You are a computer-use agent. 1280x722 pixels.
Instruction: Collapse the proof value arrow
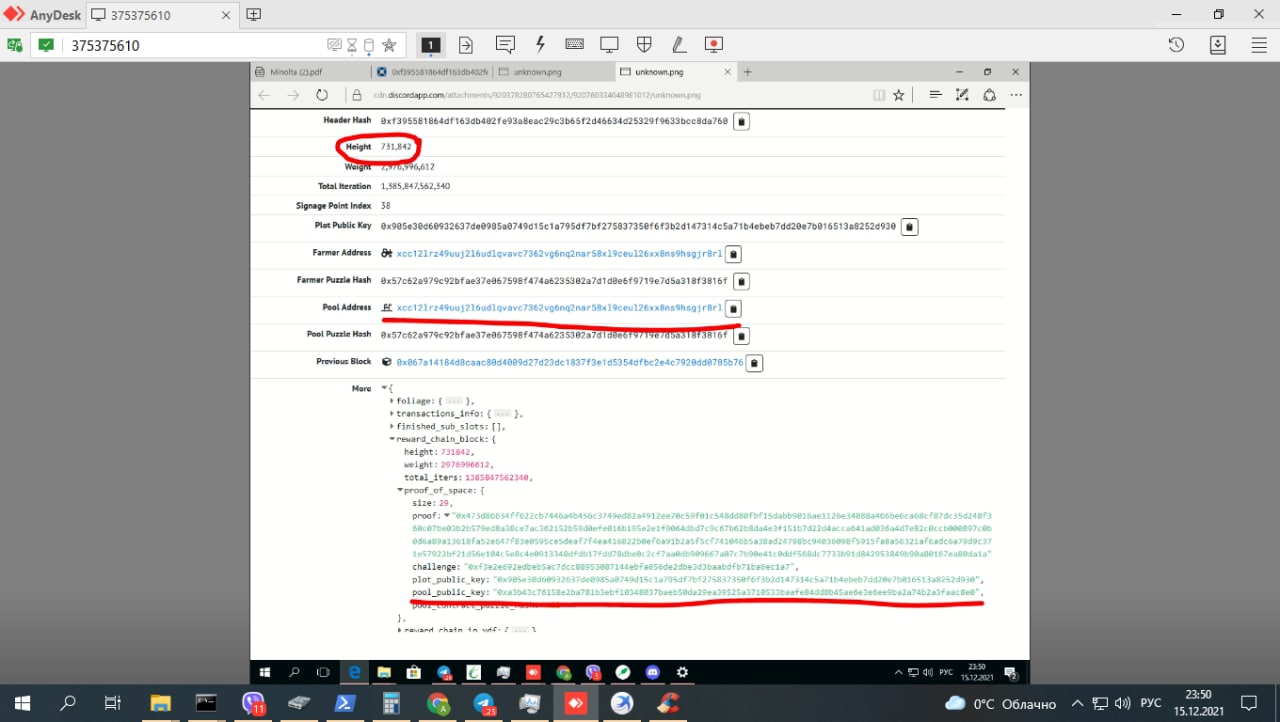(447, 515)
